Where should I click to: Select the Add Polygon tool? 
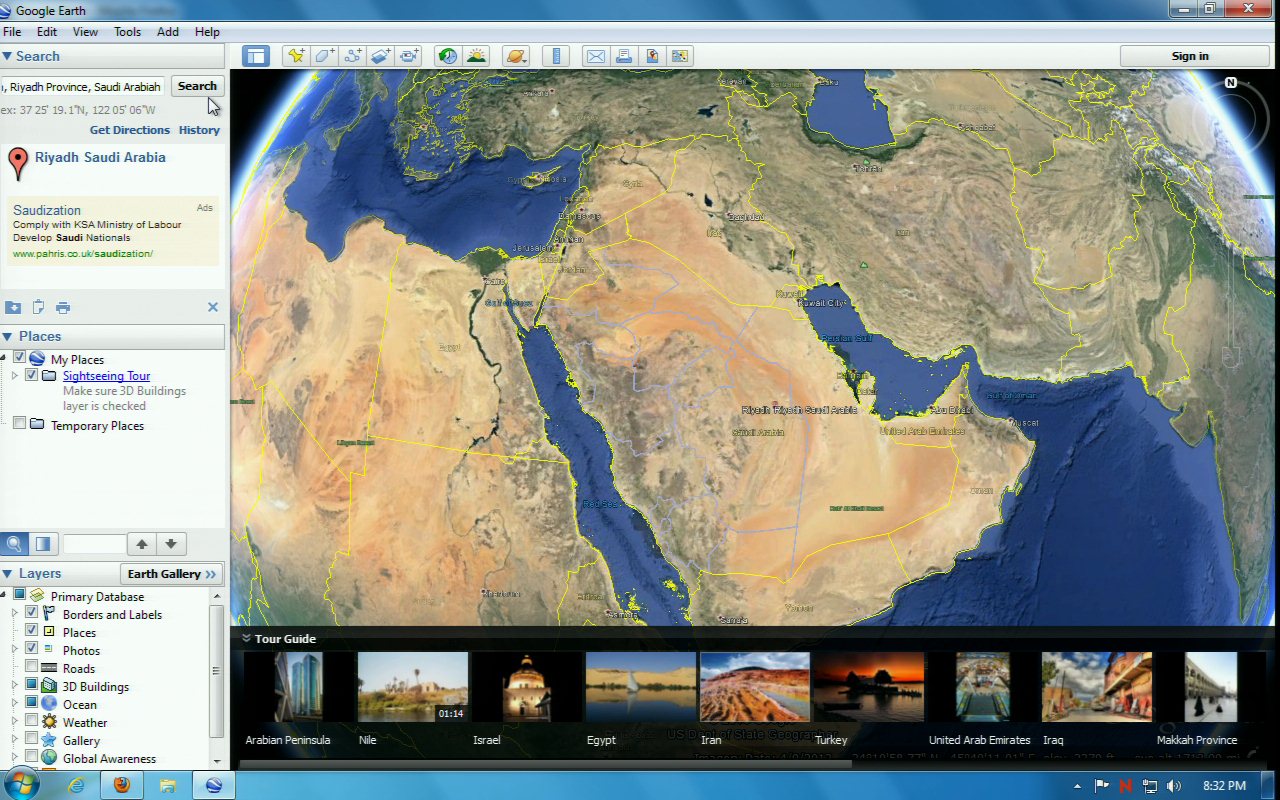click(324, 56)
